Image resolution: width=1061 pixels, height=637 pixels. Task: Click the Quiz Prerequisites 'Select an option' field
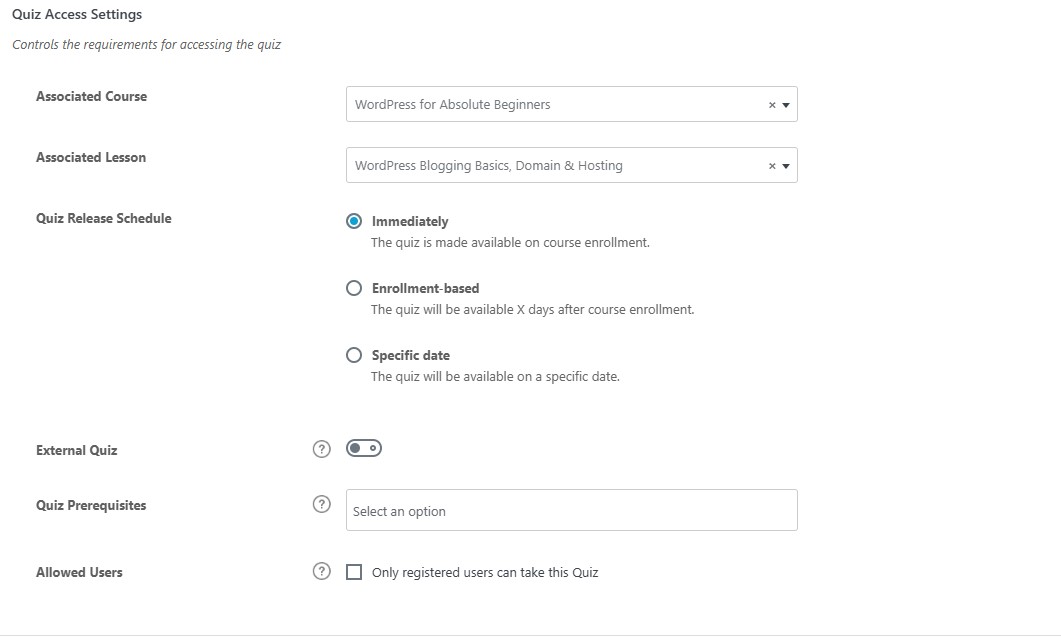click(571, 510)
